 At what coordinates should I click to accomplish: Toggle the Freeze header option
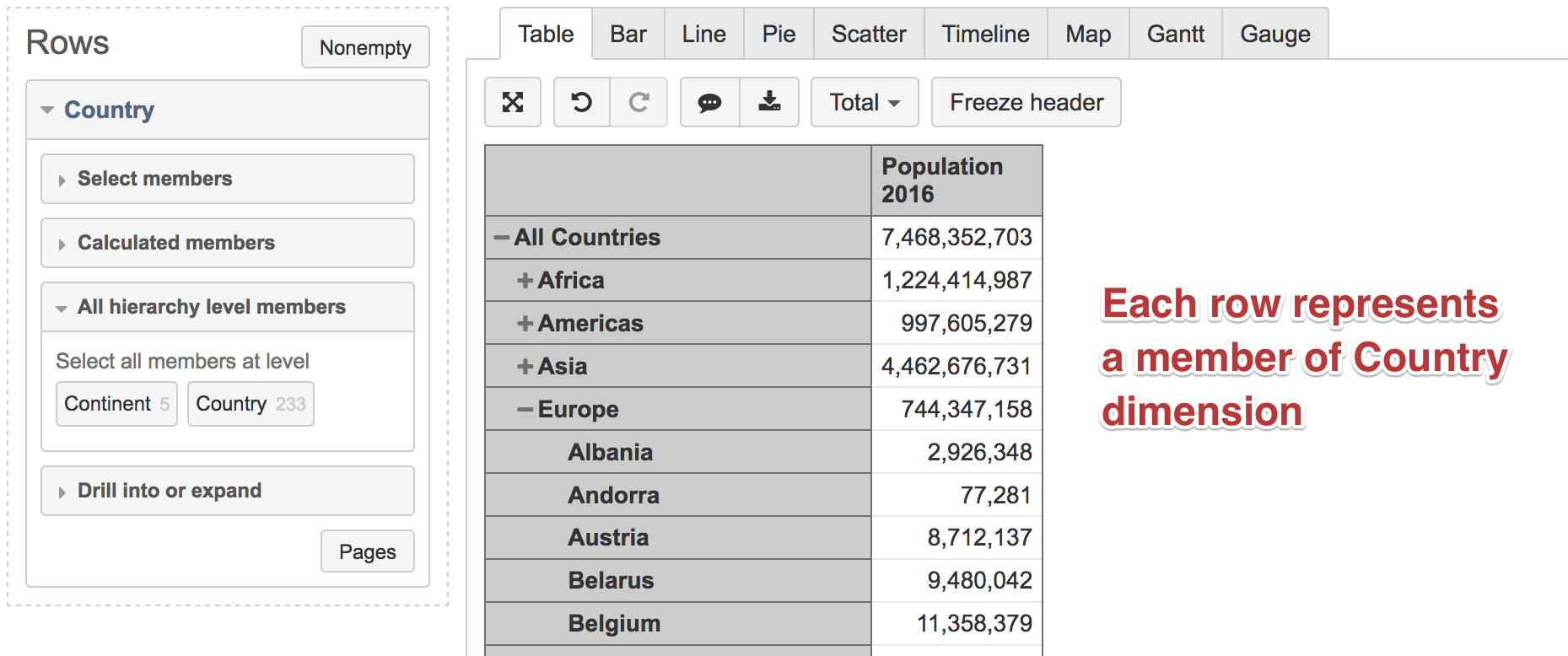pyautogui.click(x=1026, y=102)
